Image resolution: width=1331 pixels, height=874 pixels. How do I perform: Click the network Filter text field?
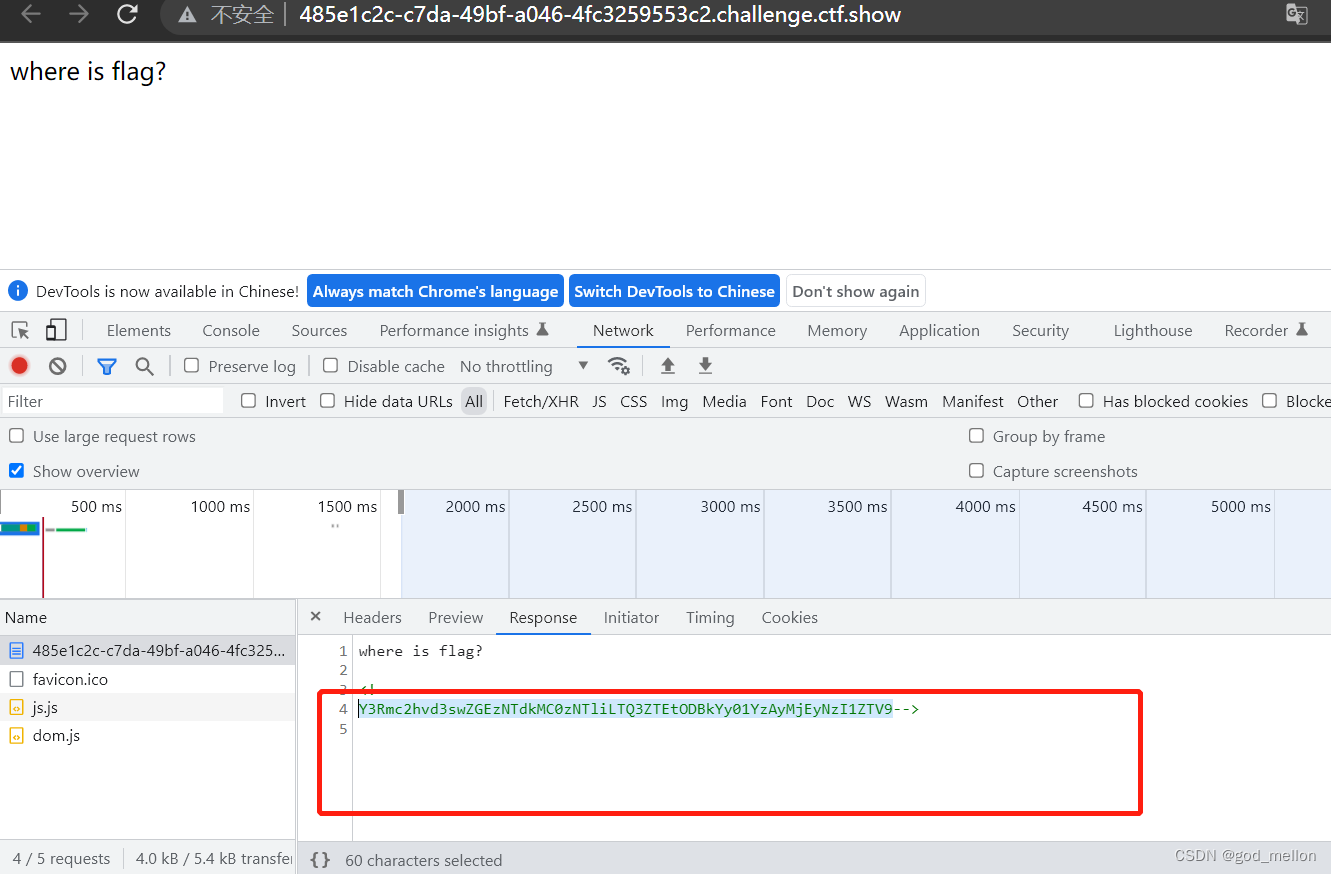tap(113, 401)
